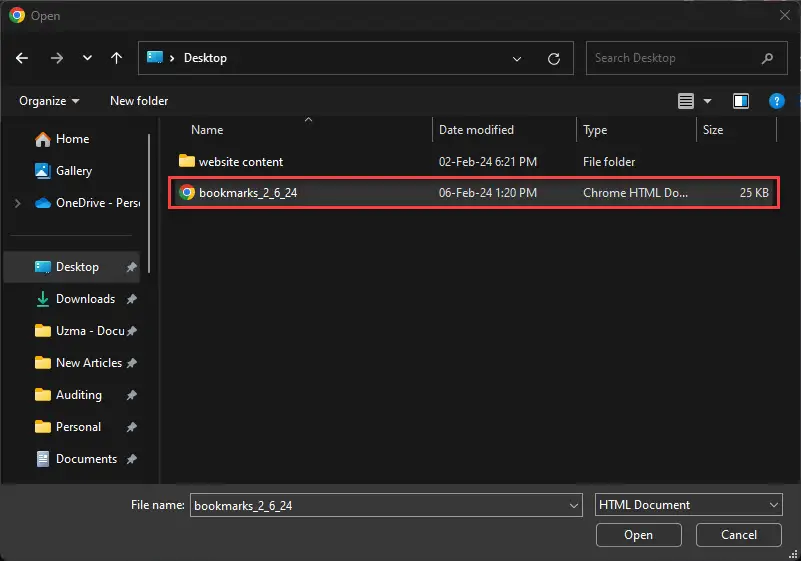Open the HTML Document file type dropdown
Viewport: 801px width, 561px height.
tap(689, 505)
